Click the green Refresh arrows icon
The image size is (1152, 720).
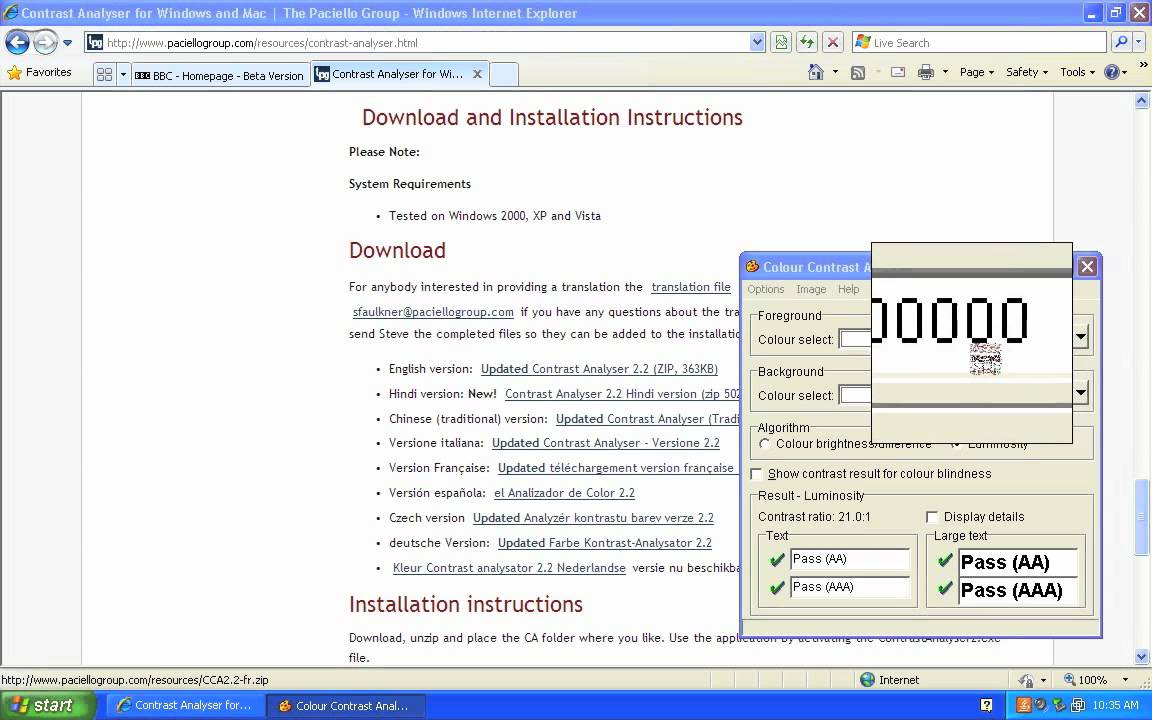(x=807, y=43)
